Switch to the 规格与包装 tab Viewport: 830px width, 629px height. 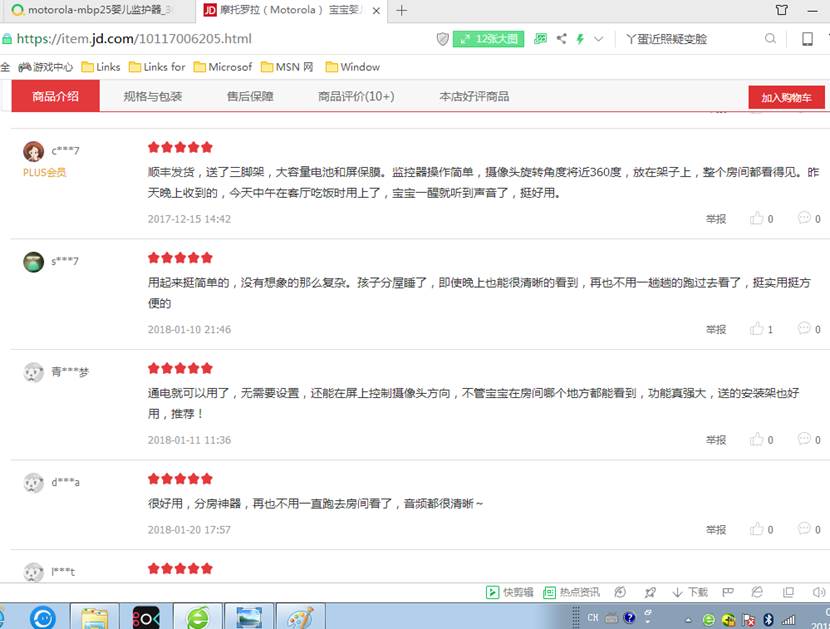click(x=153, y=97)
